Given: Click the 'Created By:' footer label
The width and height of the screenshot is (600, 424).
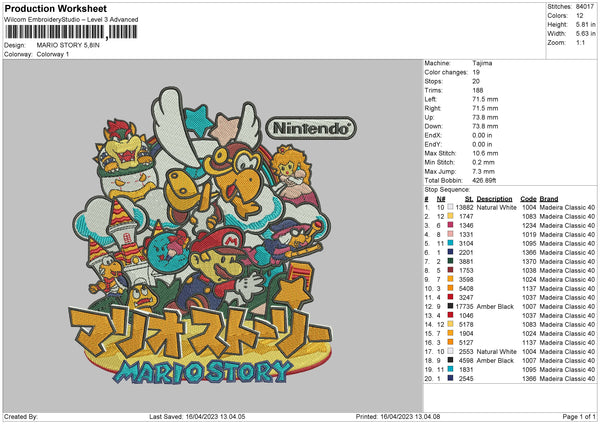Looking at the screenshot, I should tap(21, 416).
